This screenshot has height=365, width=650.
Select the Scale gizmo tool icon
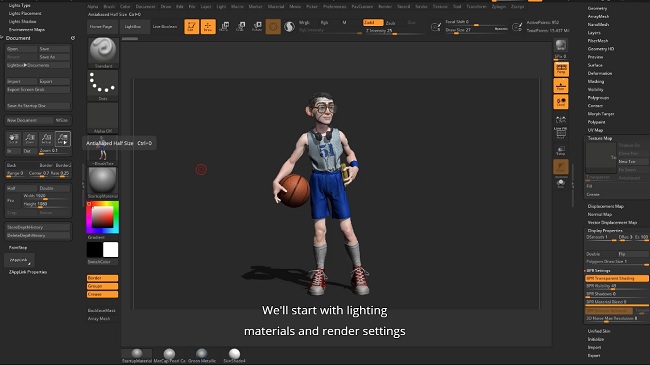(240, 27)
